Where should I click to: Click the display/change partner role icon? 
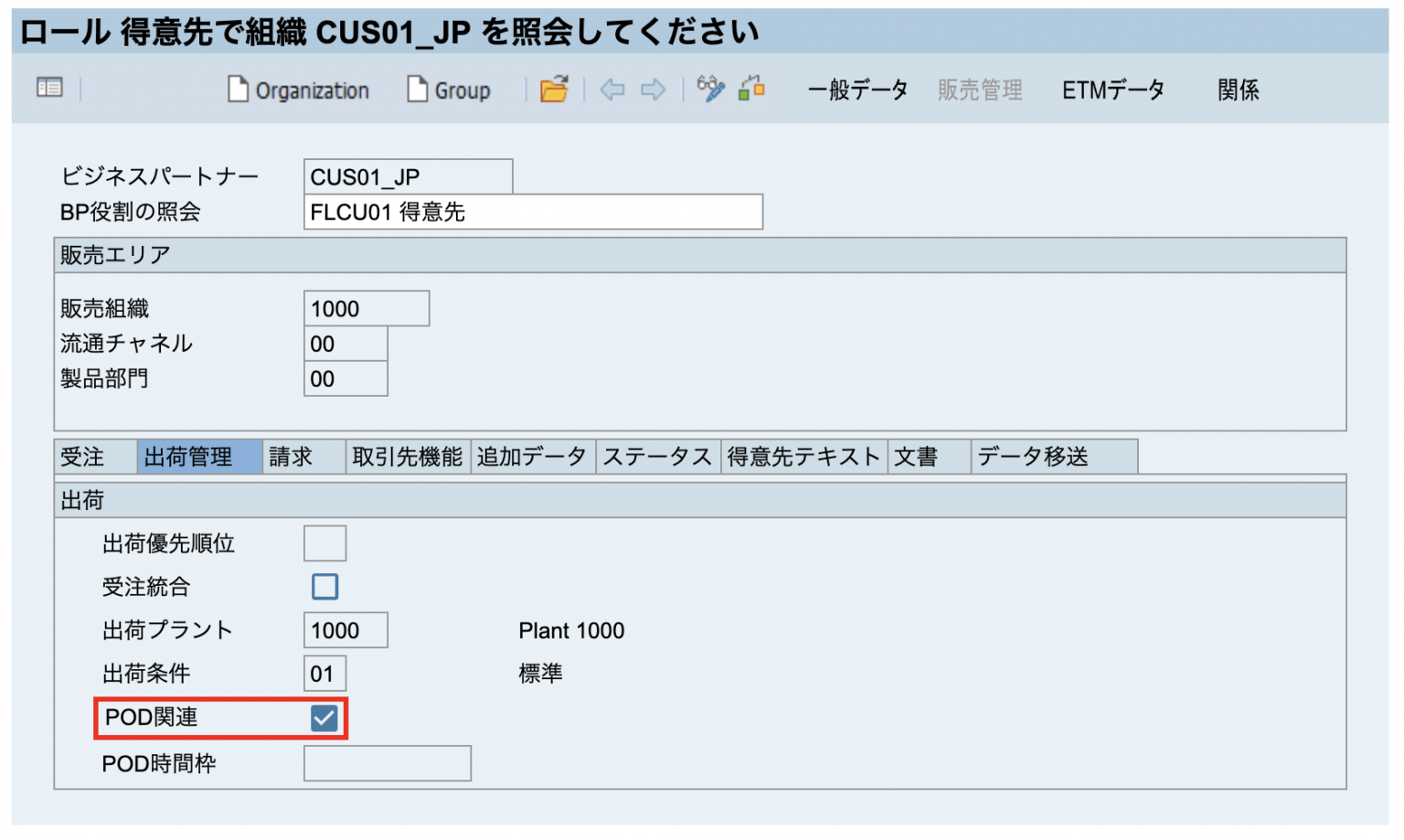(x=750, y=89)
